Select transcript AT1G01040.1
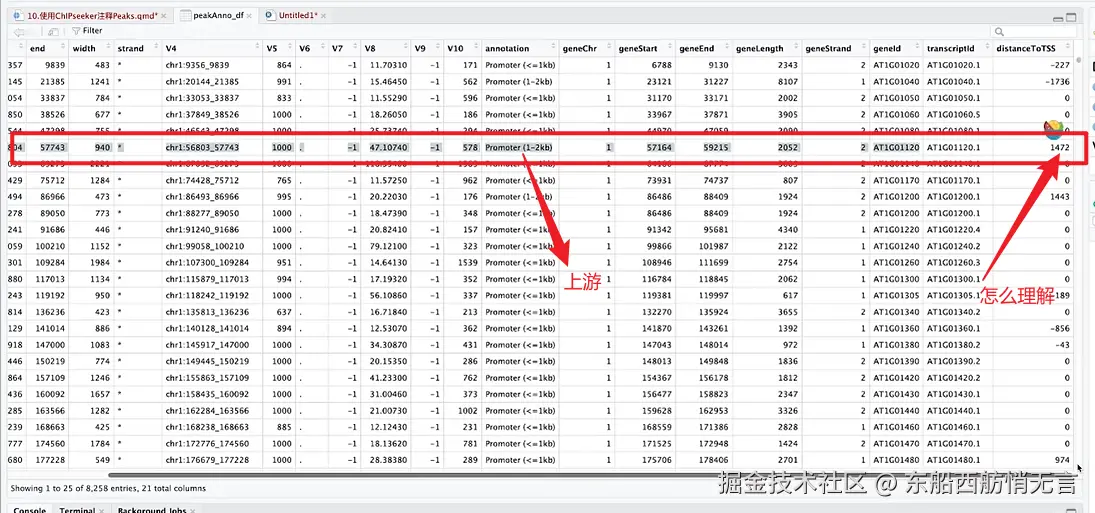 coord(953,81)
